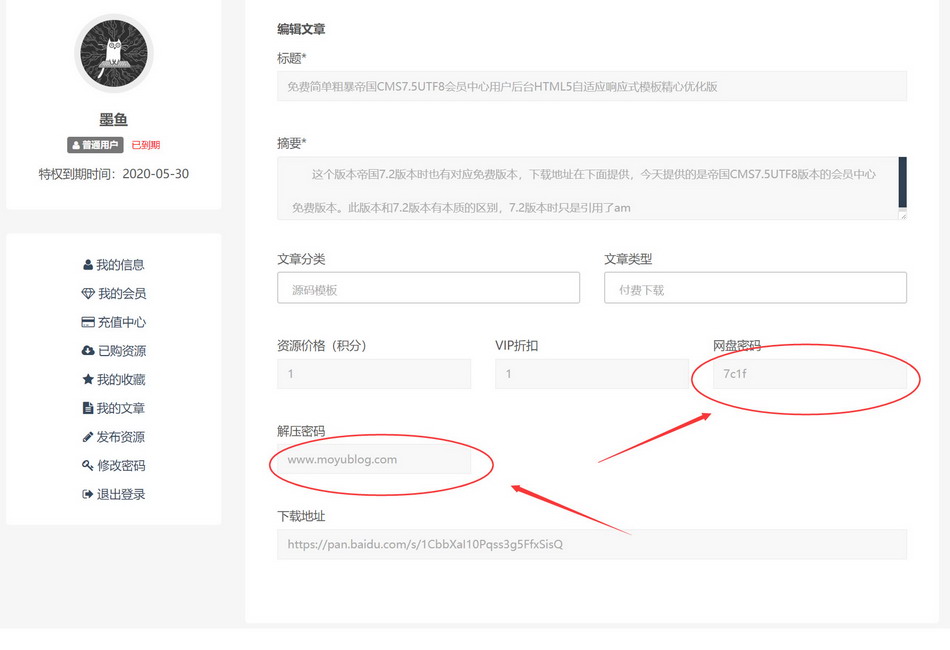Select 修改密码 to change password
Screen dimensions: 950x650
click(121, 465)
